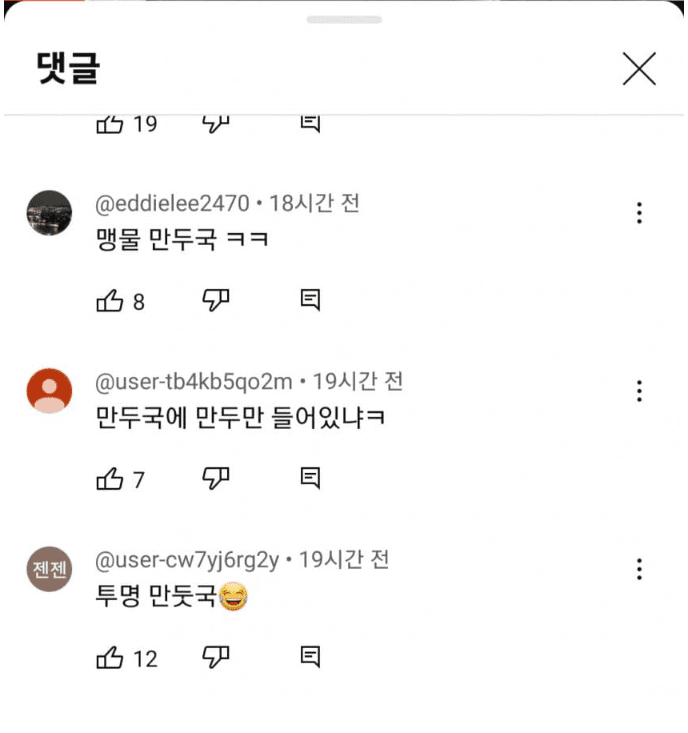Like the partially visible comment with 19 likes
Screen dimensions: 688x733
click(x=110, y=124)
